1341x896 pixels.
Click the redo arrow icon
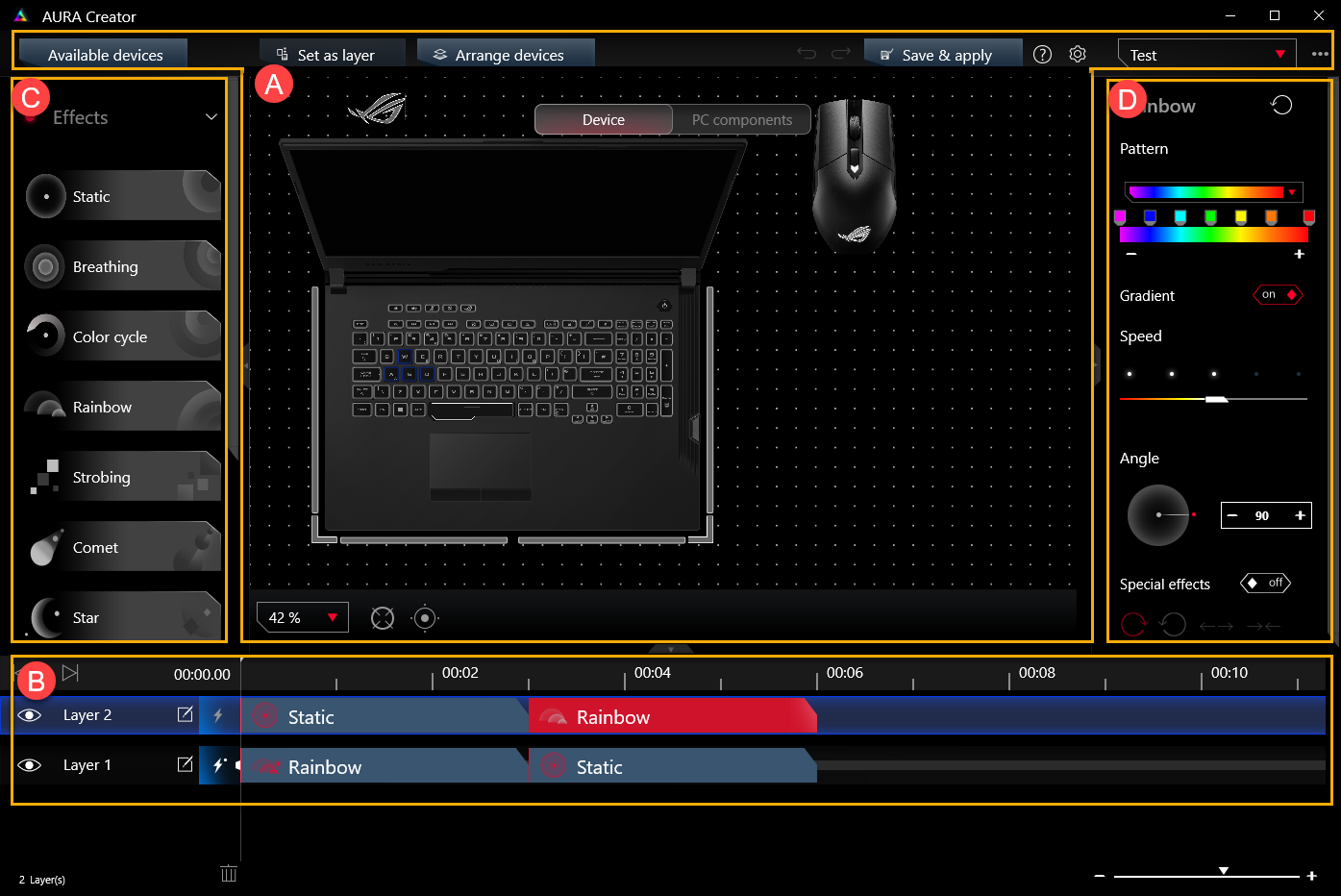point(841,54)
